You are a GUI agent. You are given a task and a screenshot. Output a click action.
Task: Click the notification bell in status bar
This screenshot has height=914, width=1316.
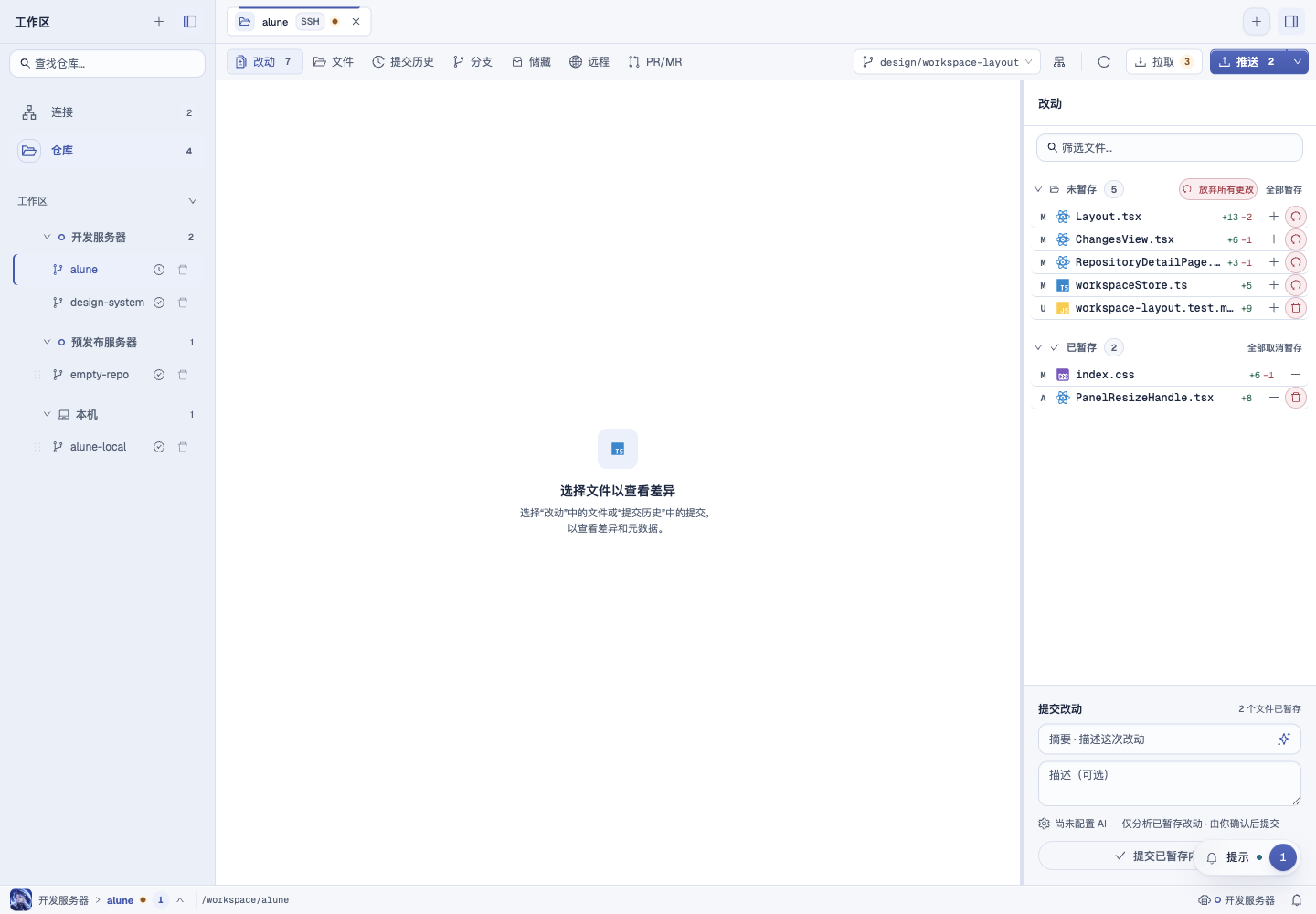point(1297,900)
